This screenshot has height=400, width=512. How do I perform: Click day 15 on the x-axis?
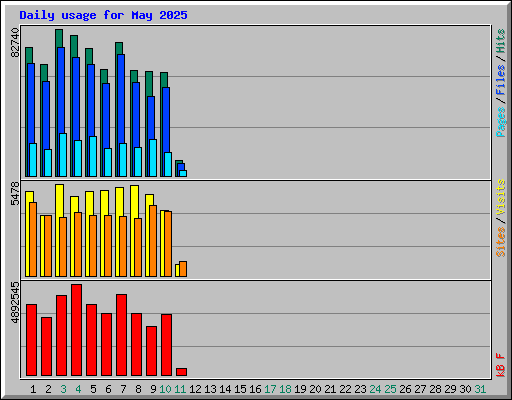point(240,389)
